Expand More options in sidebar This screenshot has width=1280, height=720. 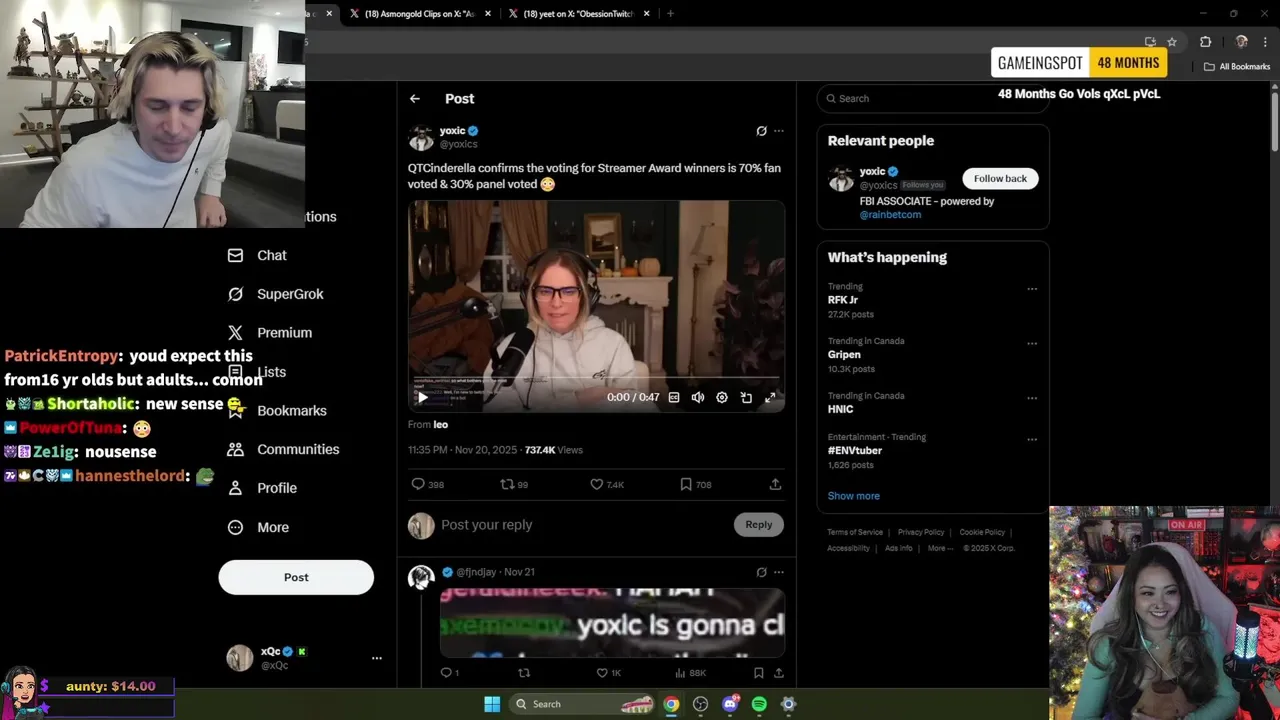258,527
